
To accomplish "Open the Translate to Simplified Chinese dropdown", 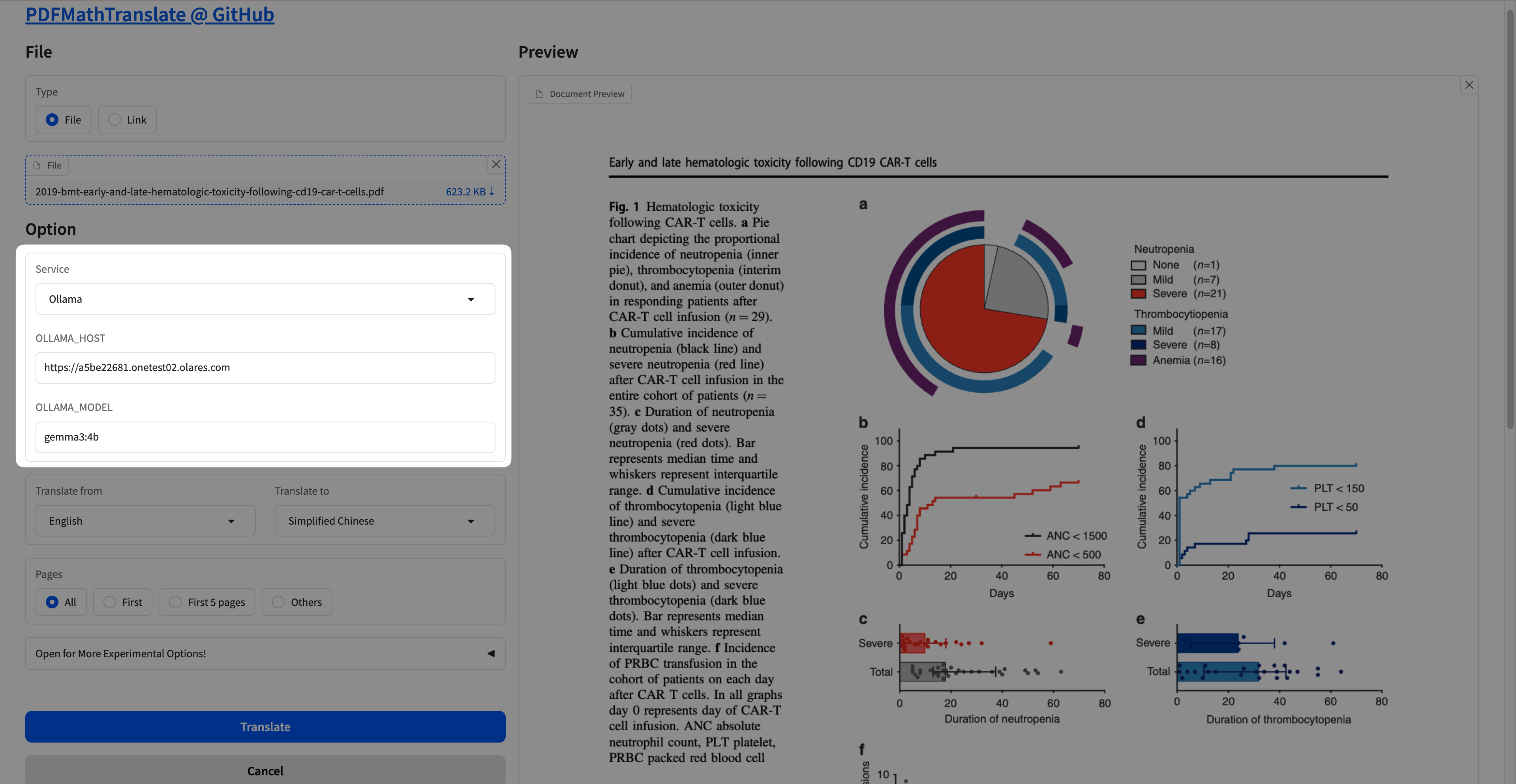I will point(384,521).
